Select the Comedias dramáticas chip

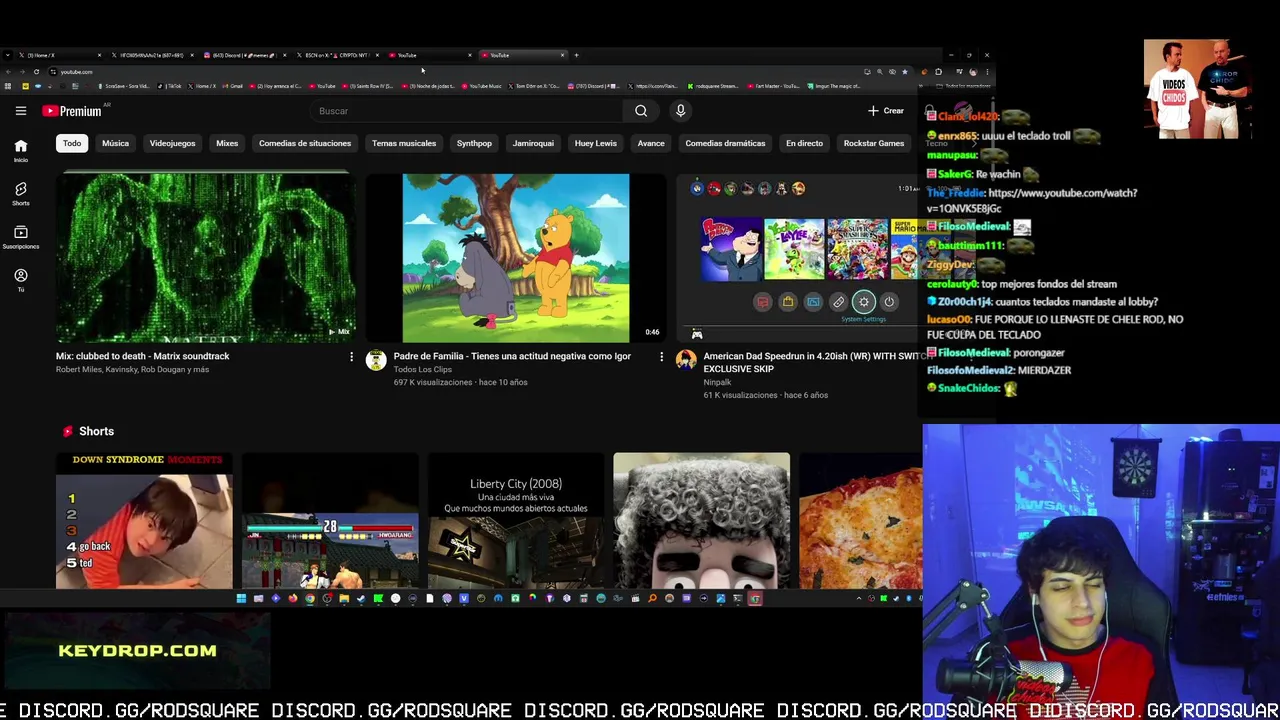click(x=725, y=143)
